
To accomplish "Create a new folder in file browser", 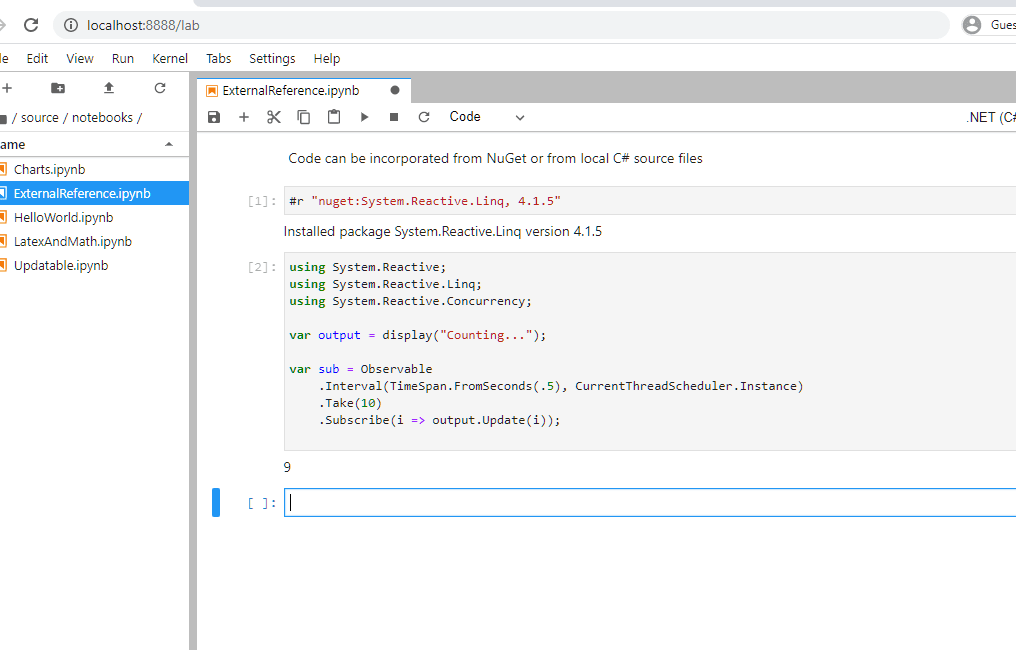I will [58, 88].
